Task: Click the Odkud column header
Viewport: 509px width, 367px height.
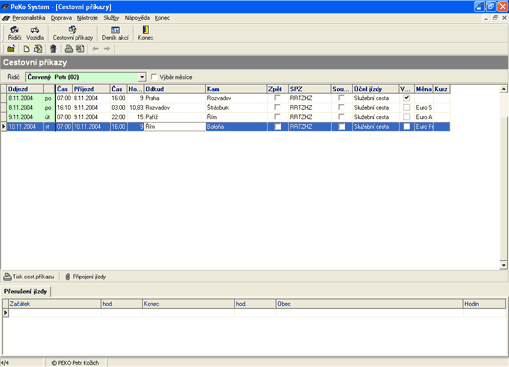Action: click(x=175, y=89)
